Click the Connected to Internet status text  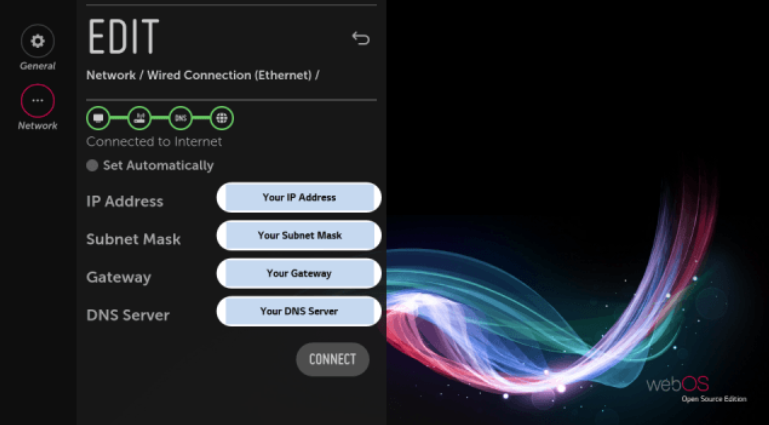(154, 142)
